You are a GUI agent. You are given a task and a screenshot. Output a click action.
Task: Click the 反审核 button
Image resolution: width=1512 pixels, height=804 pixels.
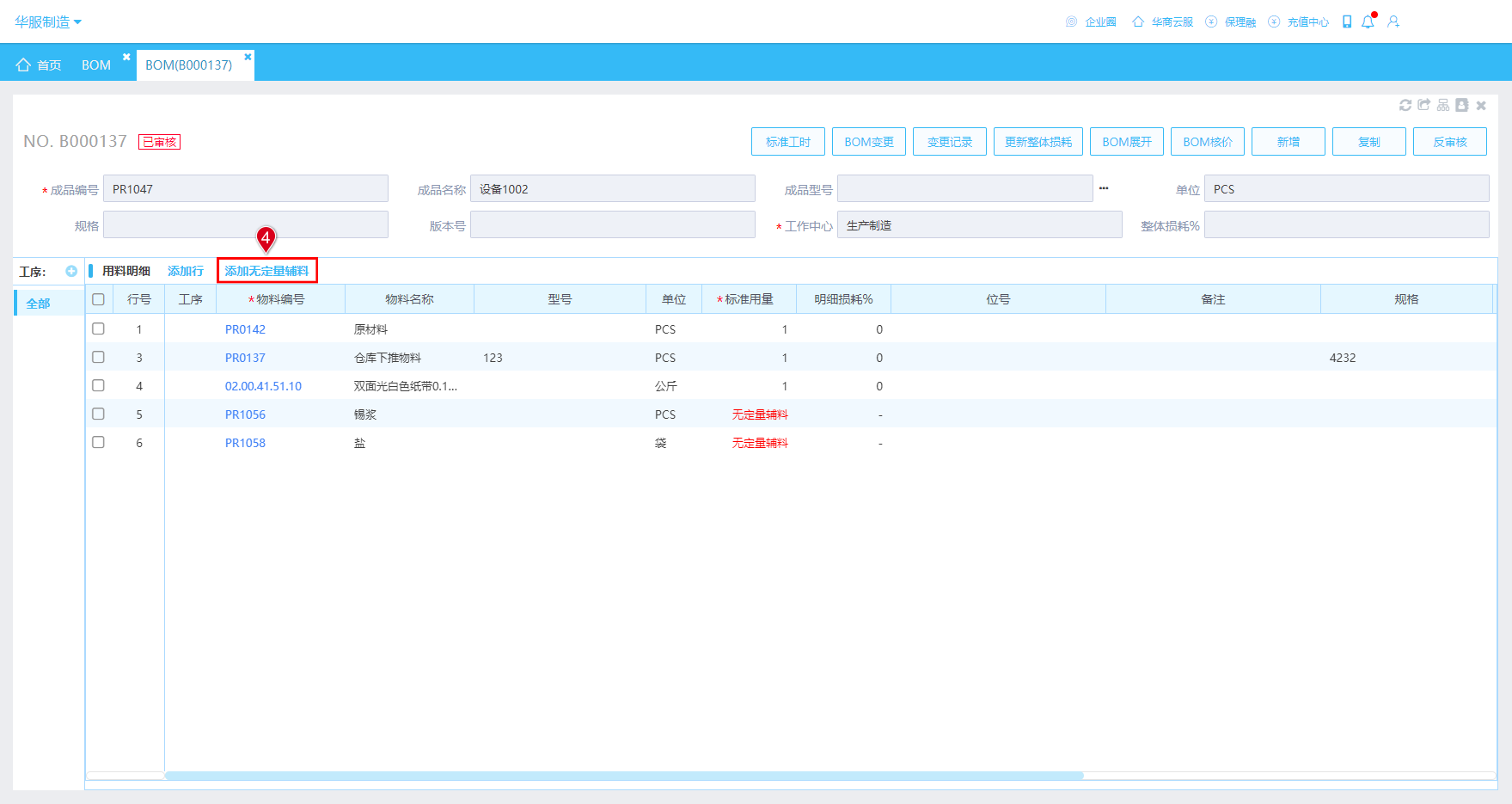pos(1450,142)
